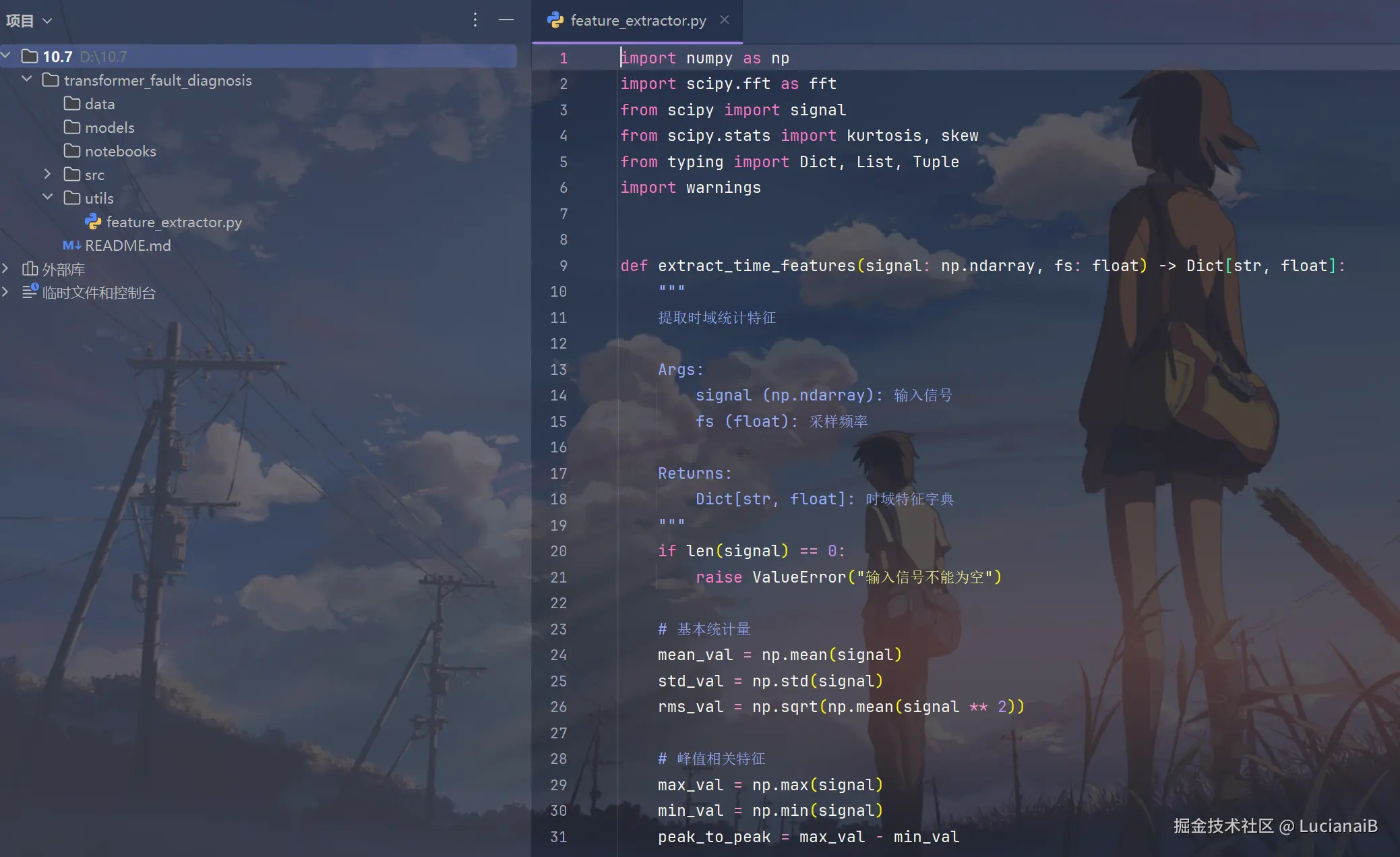Click the 临时文件和控制台 scratches icon
Screen dimensions: 1400x857
point(30,292)
